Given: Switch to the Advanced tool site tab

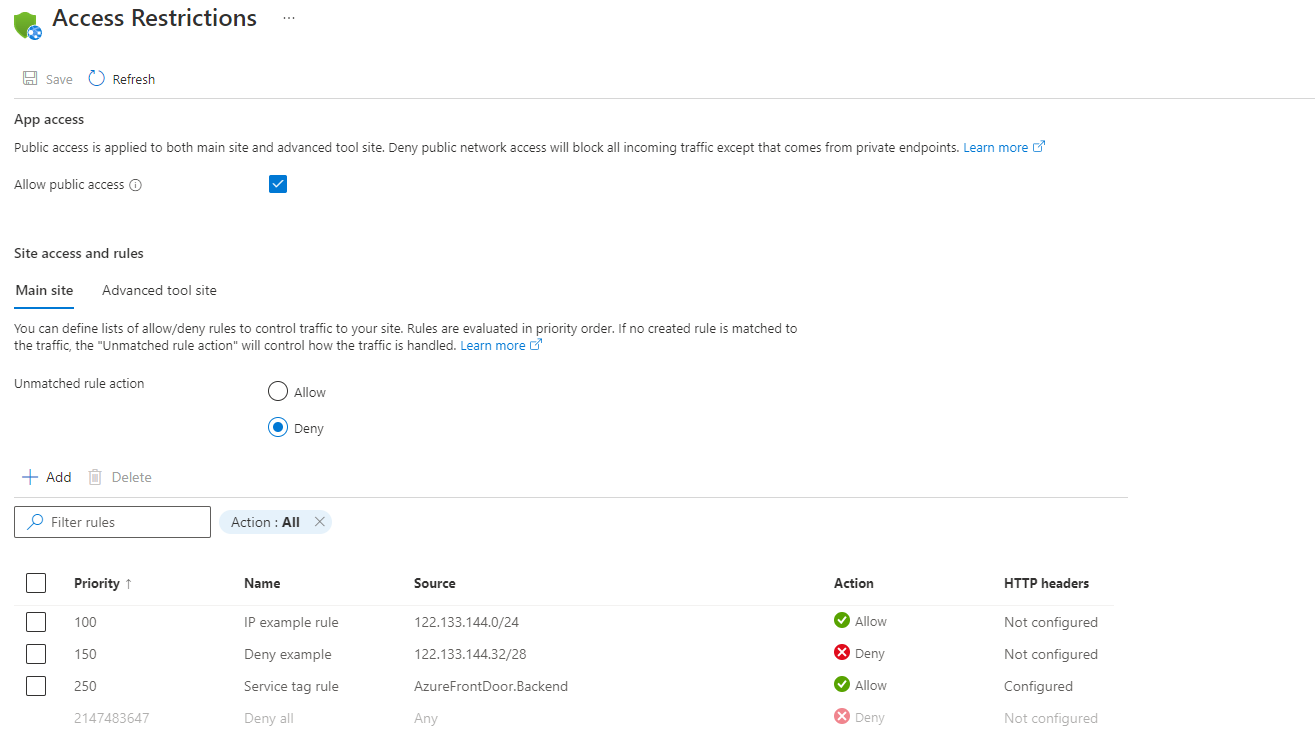Looking at the screenshot, I should pyautogui.click(x=158, y=290).
